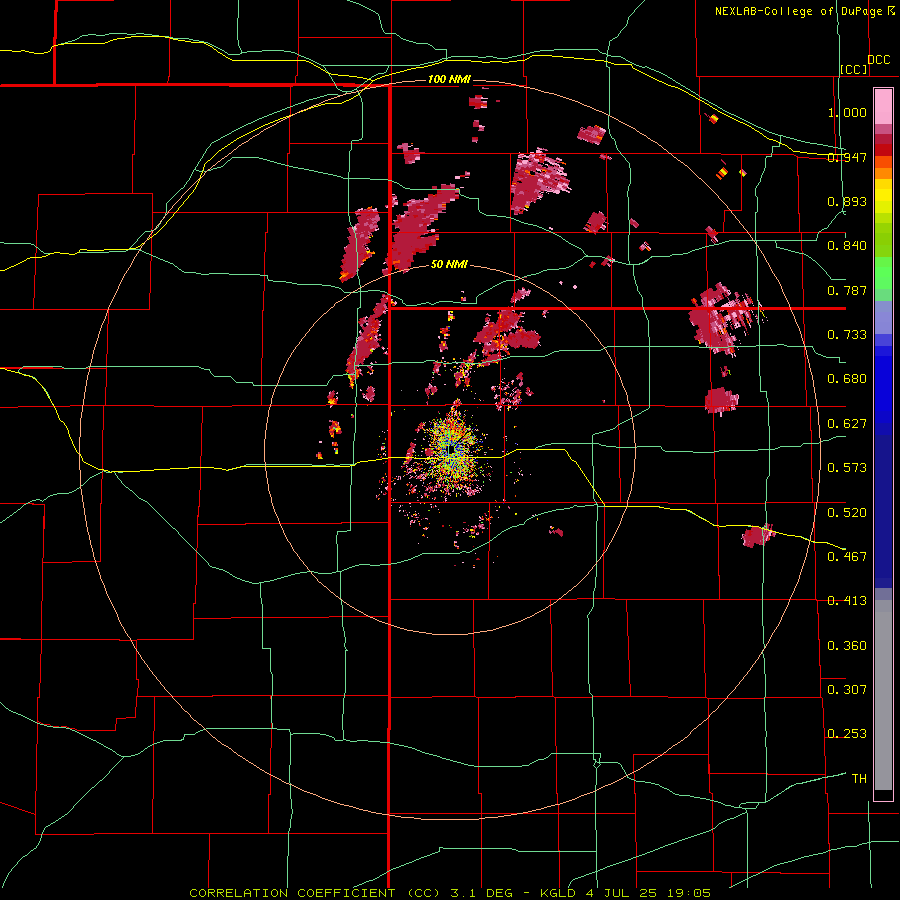Click the 0.733 value on the color scale
This screenshot has height=900, width=900.
coord(847,335)
